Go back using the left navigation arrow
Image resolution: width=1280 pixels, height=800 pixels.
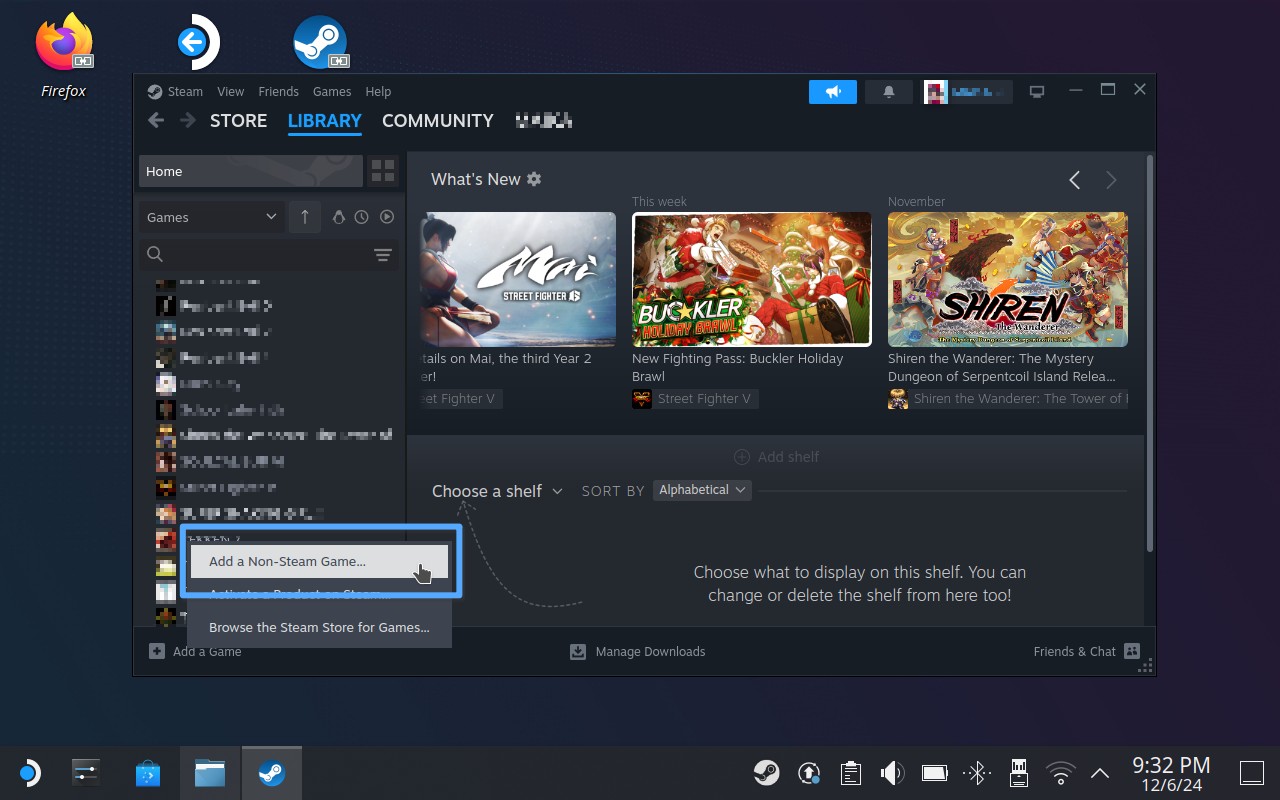pyautogui.click(x=156, y=121)
